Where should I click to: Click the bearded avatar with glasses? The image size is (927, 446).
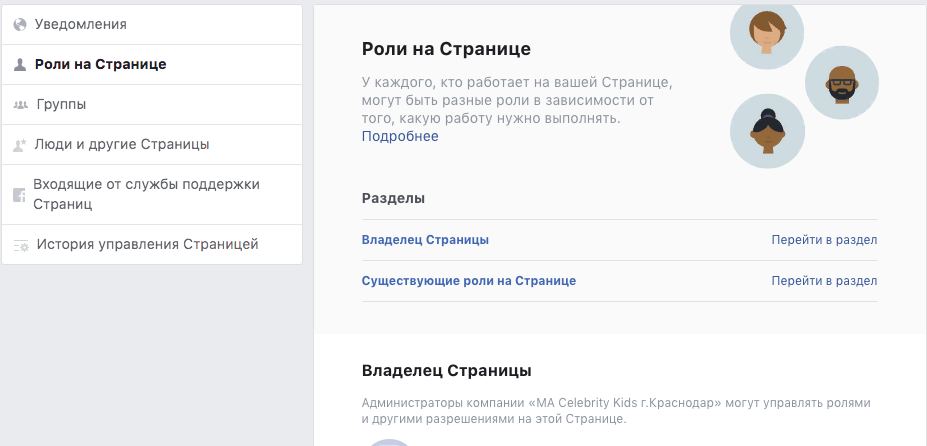point(841,83)
